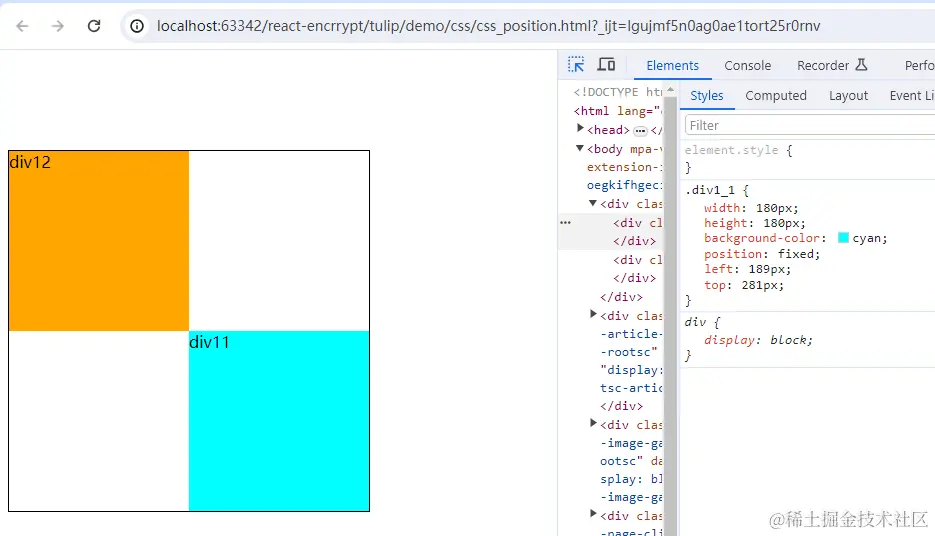
Task: Go forward using browser forward arrow
Action: (57, 26)
